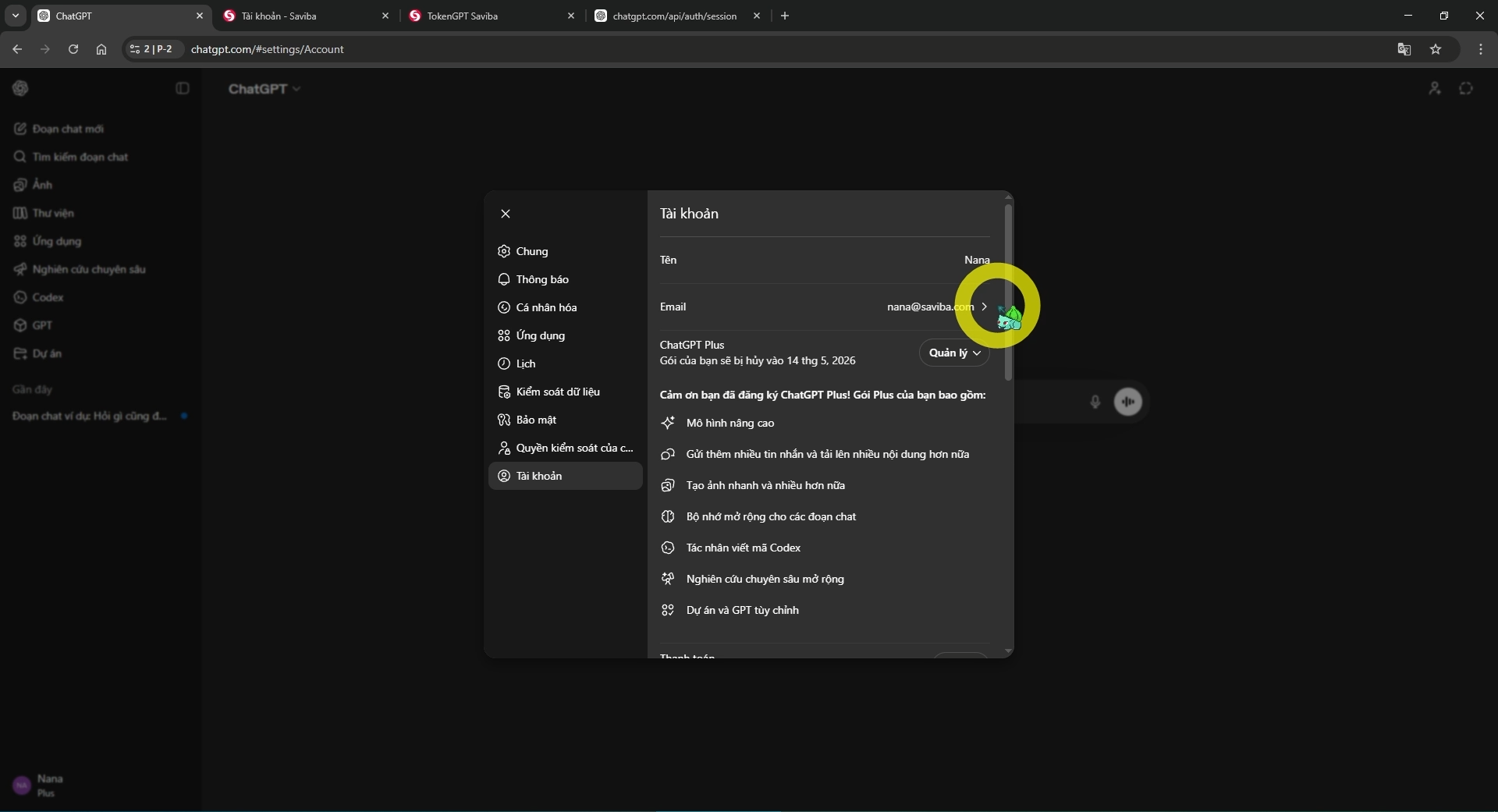Click the Tác nhân viết mã Codex icon

click(x=668, y=548)
